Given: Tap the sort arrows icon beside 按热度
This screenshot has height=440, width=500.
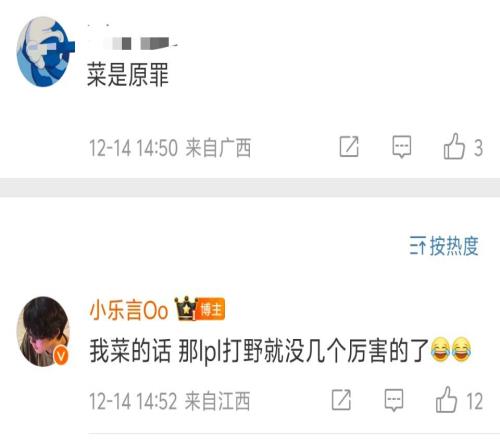Looking at the screenshot, I should (418, 246).
